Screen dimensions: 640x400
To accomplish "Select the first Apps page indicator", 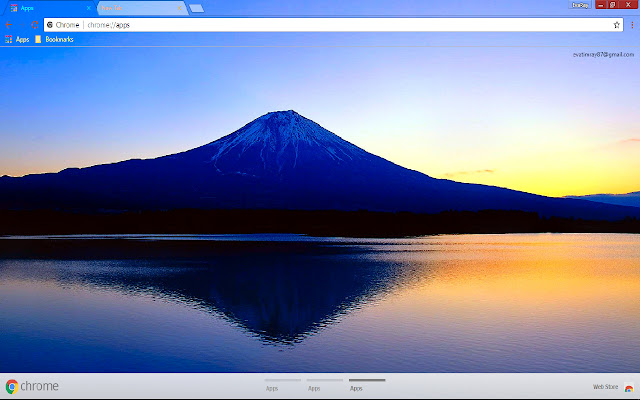I will click(282, 384).
